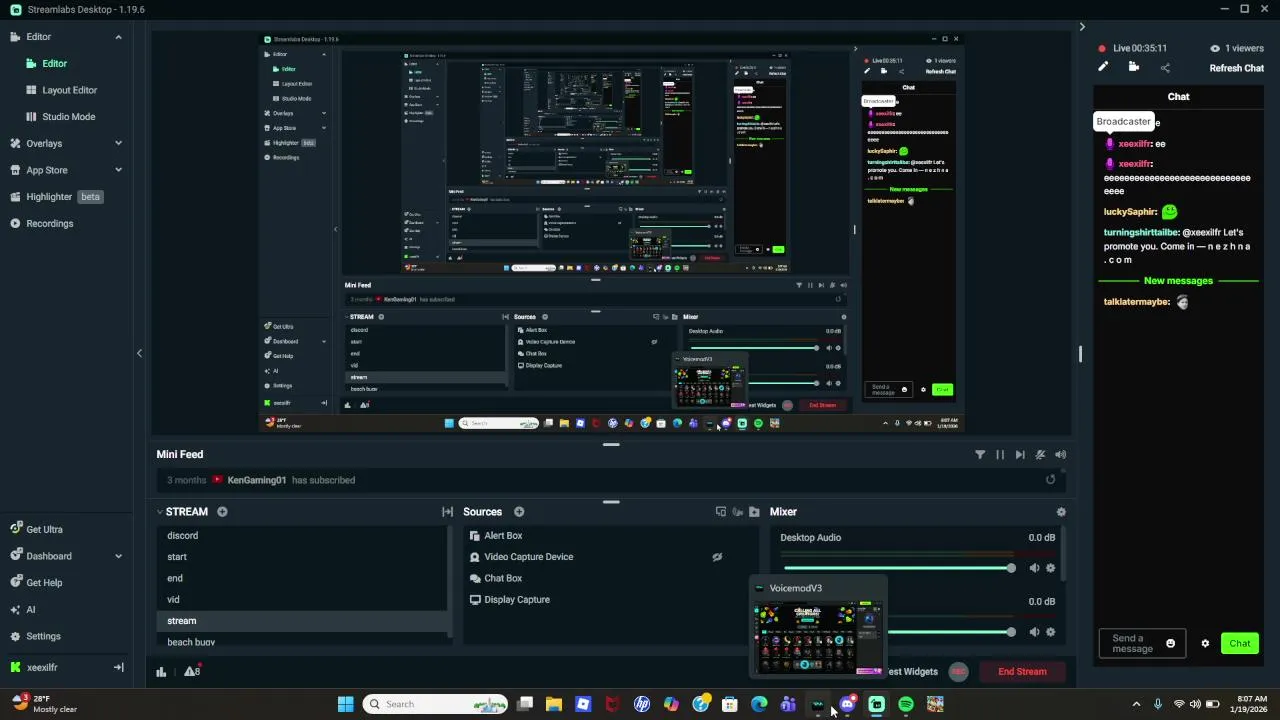The image size is (1280, 720).
Task: Replay the KenGaming01 subscription alert
Action: 1050,480
